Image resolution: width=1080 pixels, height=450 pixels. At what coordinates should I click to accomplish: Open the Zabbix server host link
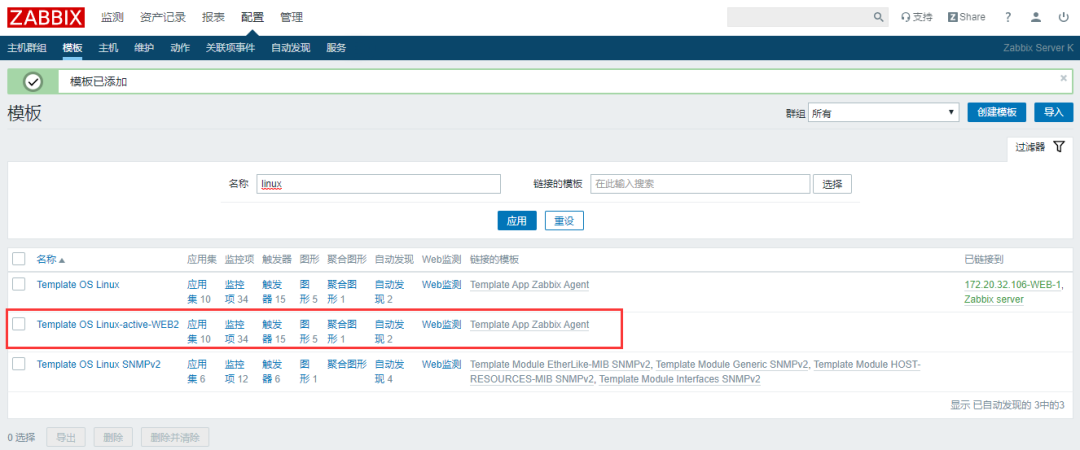995,299
